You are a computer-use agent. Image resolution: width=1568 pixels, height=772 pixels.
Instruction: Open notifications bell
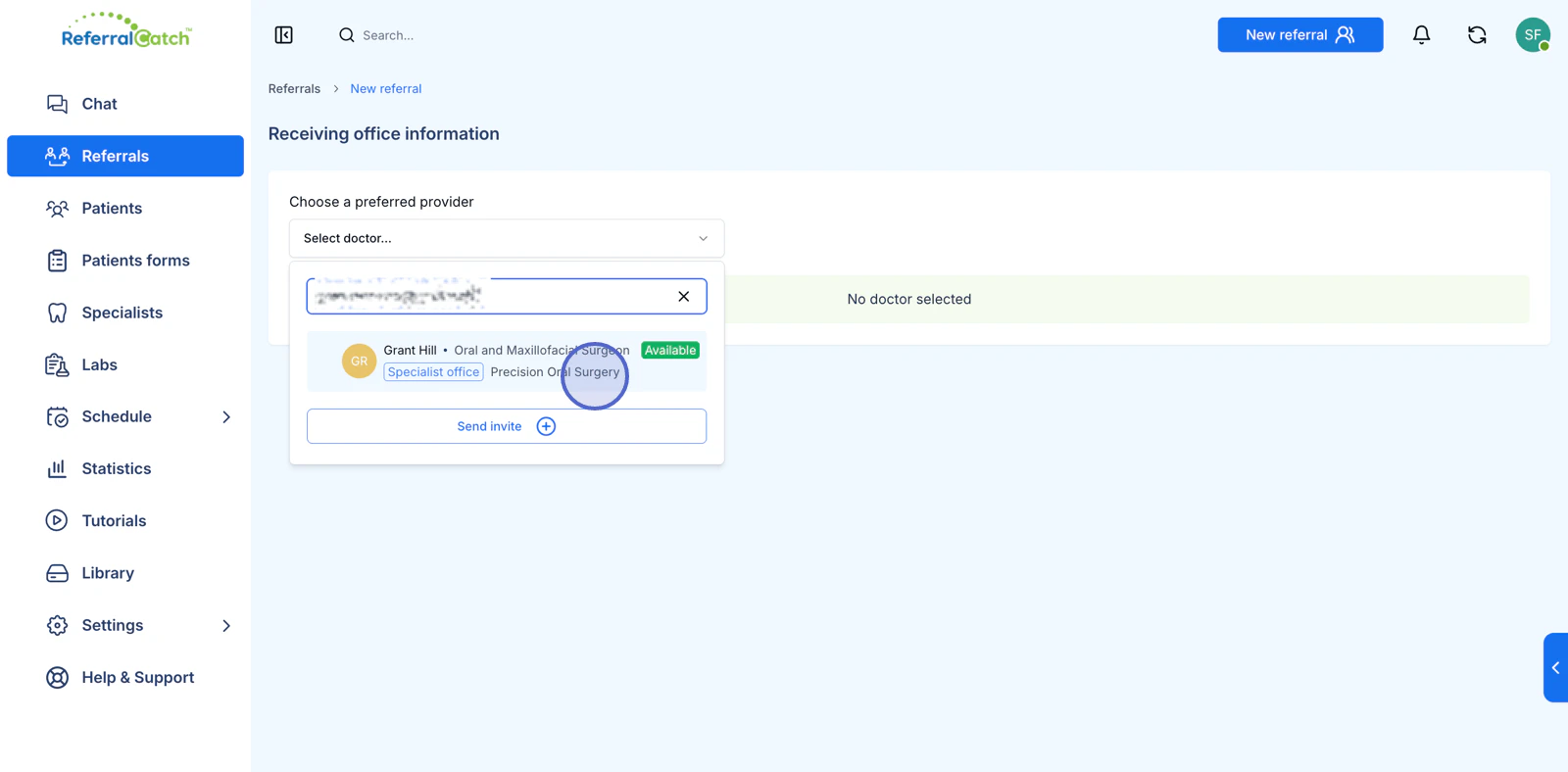[1421, 35]
